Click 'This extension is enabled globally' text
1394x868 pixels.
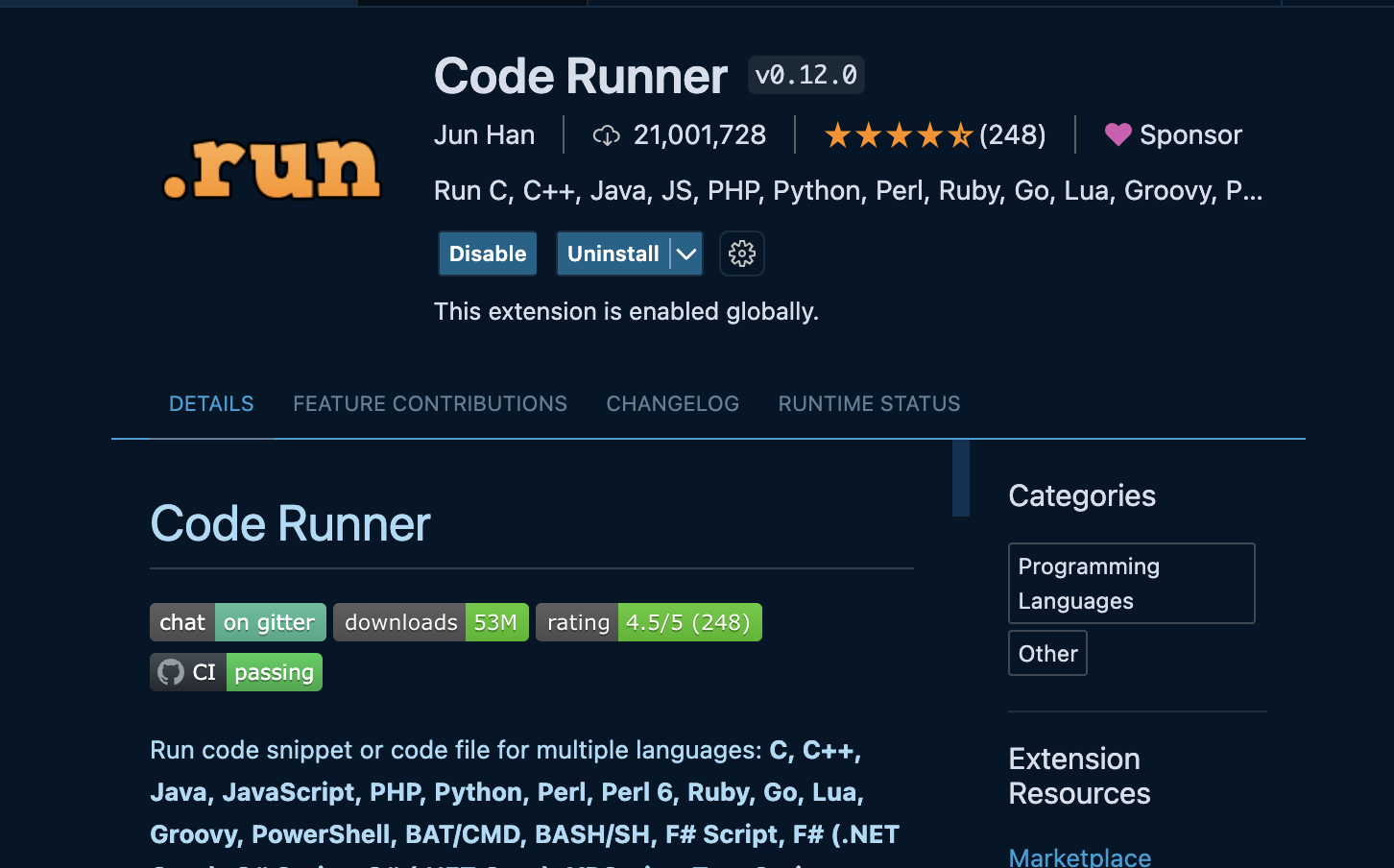(626, 311)
